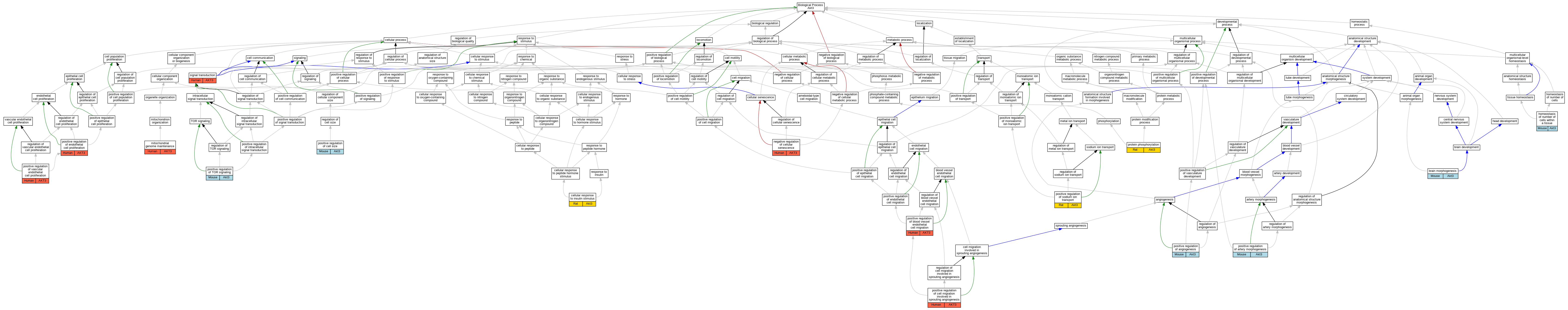Select the 'vascular endothelial cell proliferation' node
The image size is (1568, 310).
[x=18, y=121]
